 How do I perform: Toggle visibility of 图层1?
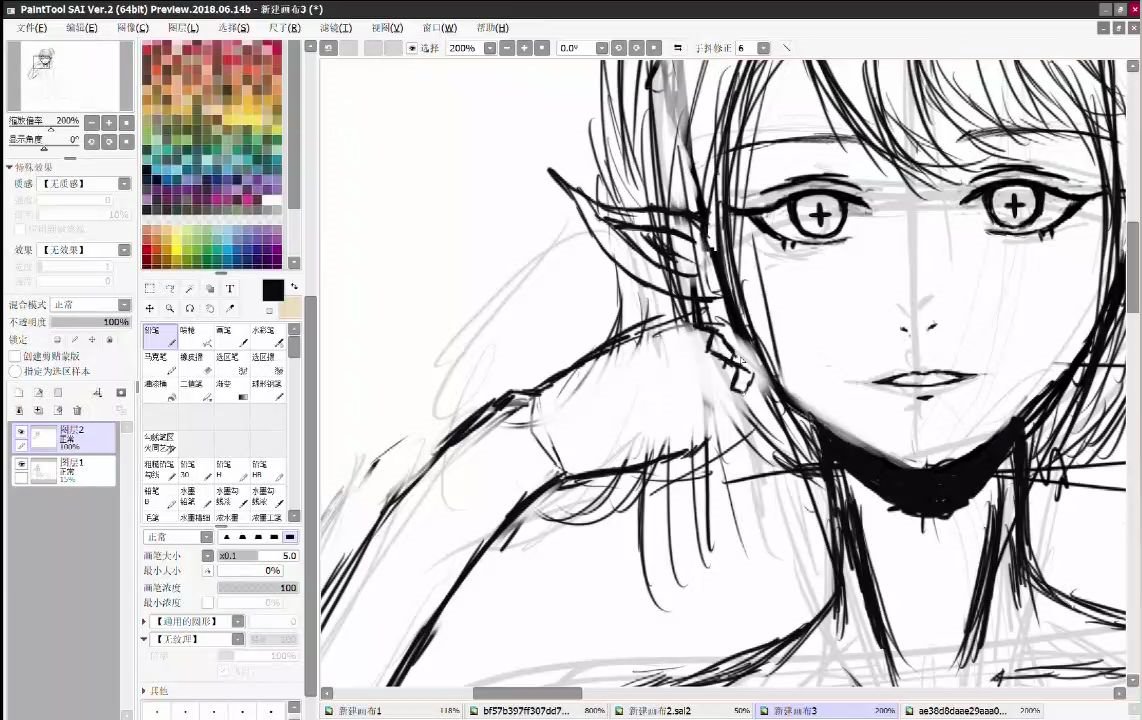pyautogui.click(x=21, y=464)
